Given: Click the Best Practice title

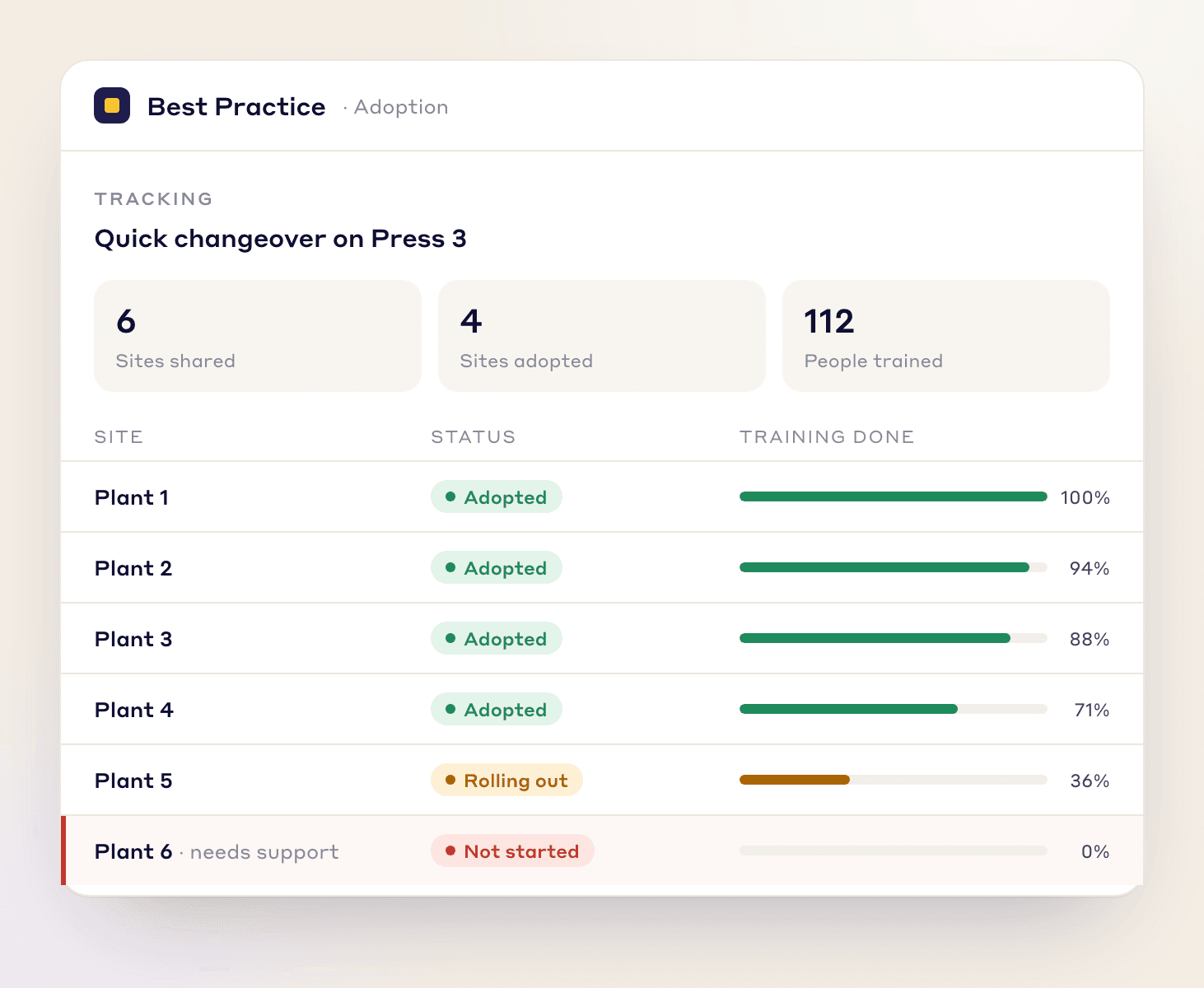Looking at the screenshot, I should [x=236, y=107].
